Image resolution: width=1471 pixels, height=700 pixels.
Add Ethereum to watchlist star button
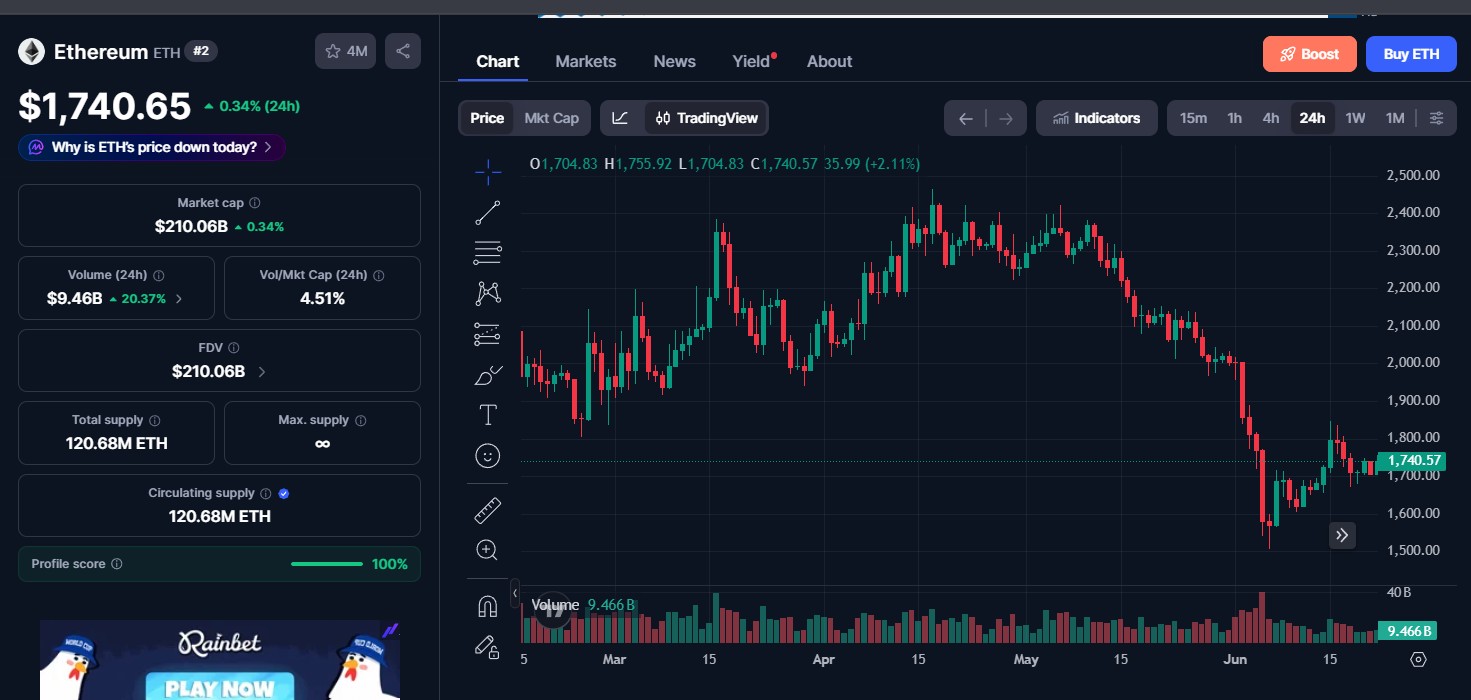click(345, 51)
